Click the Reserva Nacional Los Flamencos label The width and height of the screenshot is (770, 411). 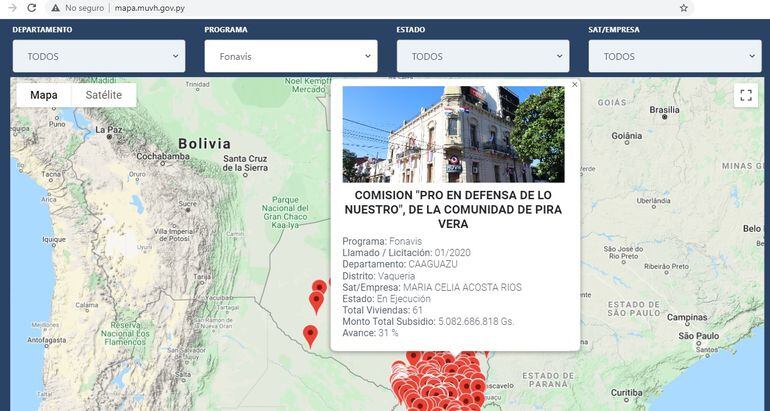coord(124,333)
